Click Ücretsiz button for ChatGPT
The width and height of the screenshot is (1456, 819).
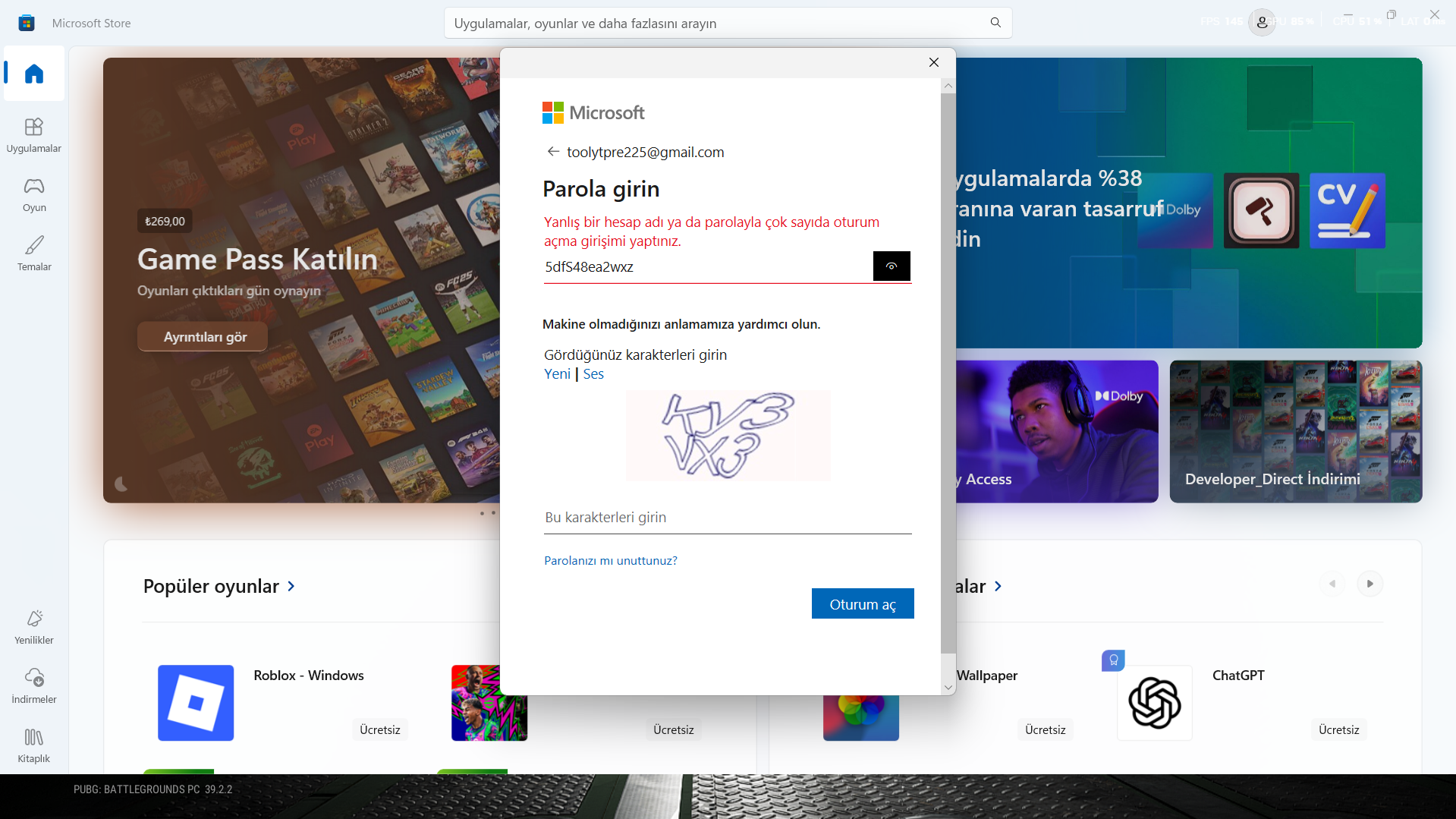point(1339,729)
